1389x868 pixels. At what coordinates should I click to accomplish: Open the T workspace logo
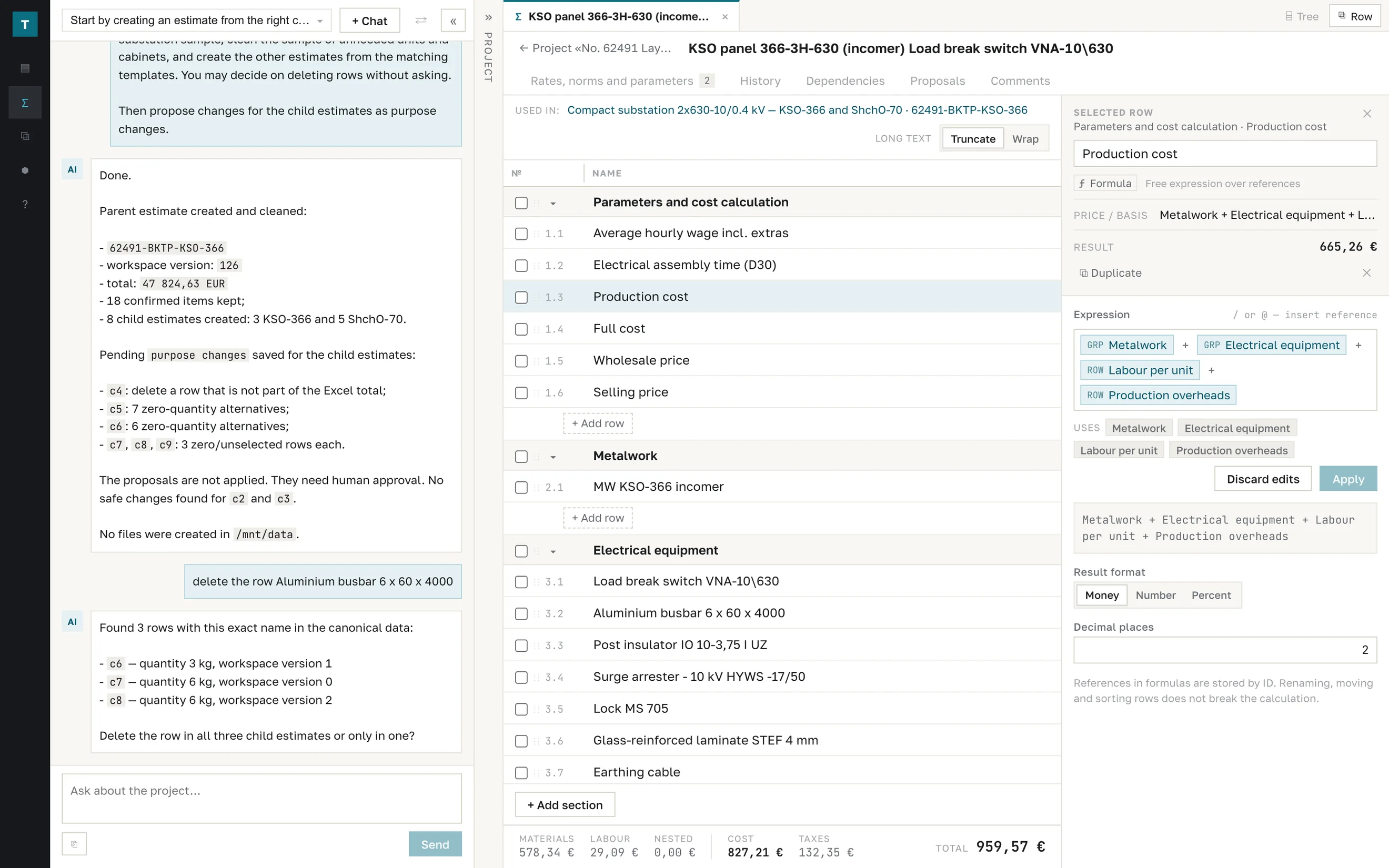tap(25, 24)
